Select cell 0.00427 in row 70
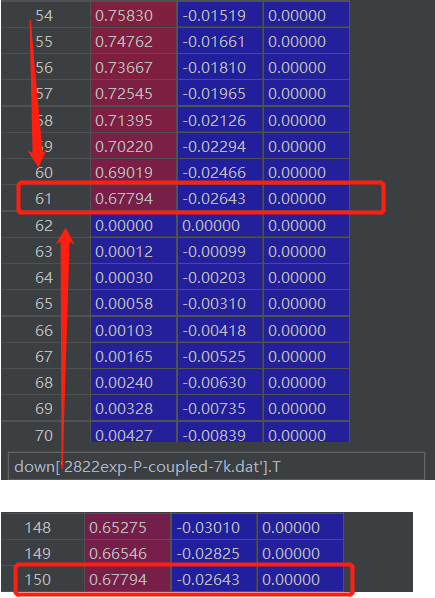This screenshot has height=598, width=435. [x=133, y=433]
